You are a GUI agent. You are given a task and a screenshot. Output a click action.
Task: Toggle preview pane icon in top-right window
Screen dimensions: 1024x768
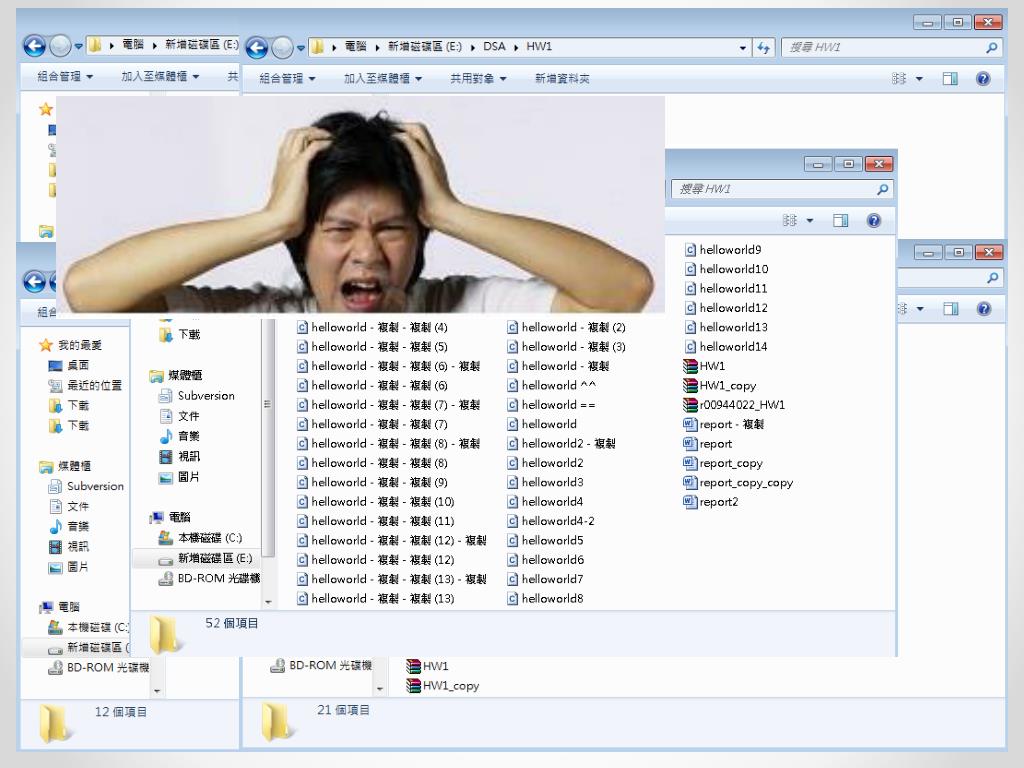tap(950, 79)
